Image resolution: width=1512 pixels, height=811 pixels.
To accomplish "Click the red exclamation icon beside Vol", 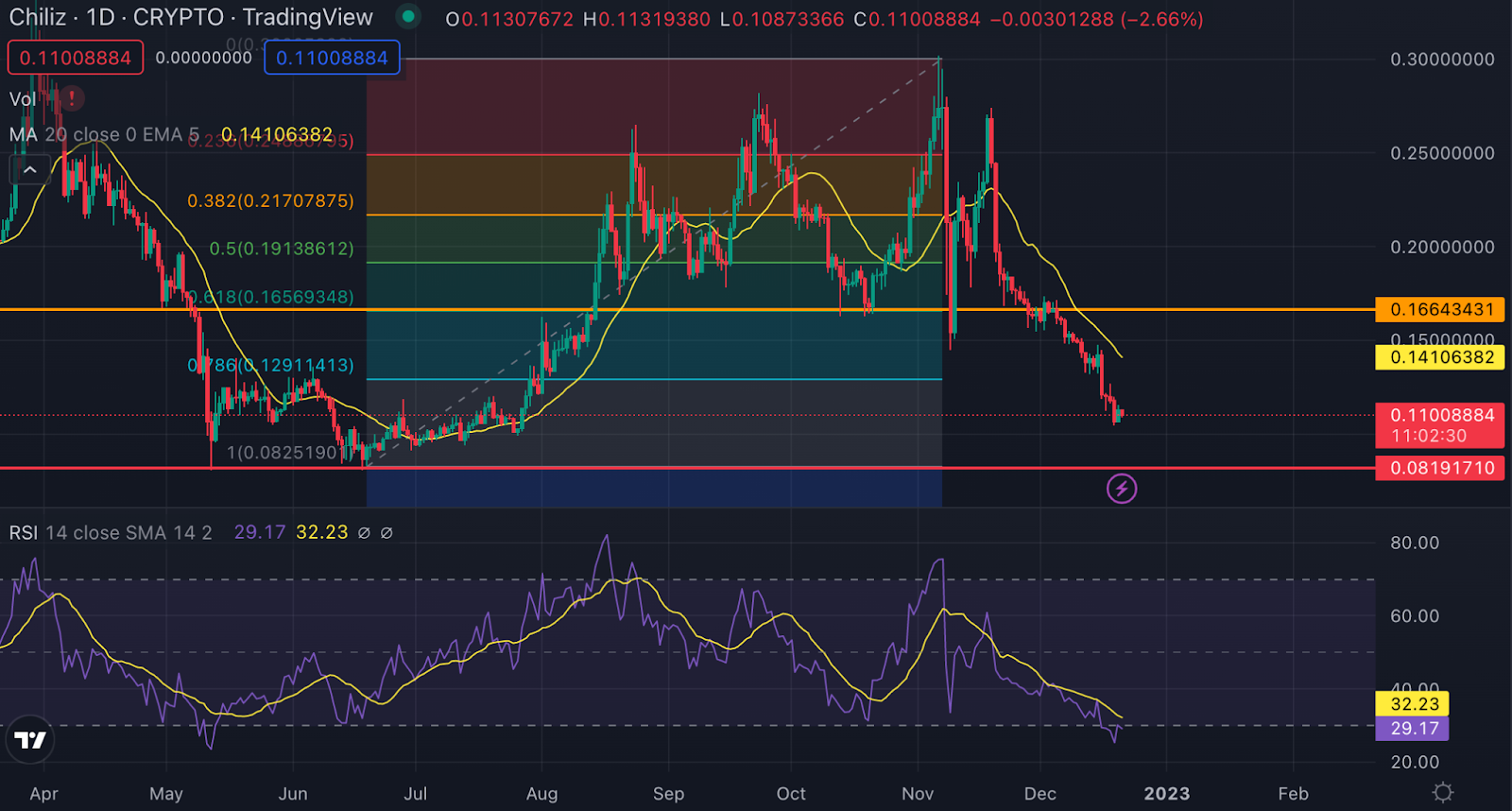I will click(x=71, y=98).
